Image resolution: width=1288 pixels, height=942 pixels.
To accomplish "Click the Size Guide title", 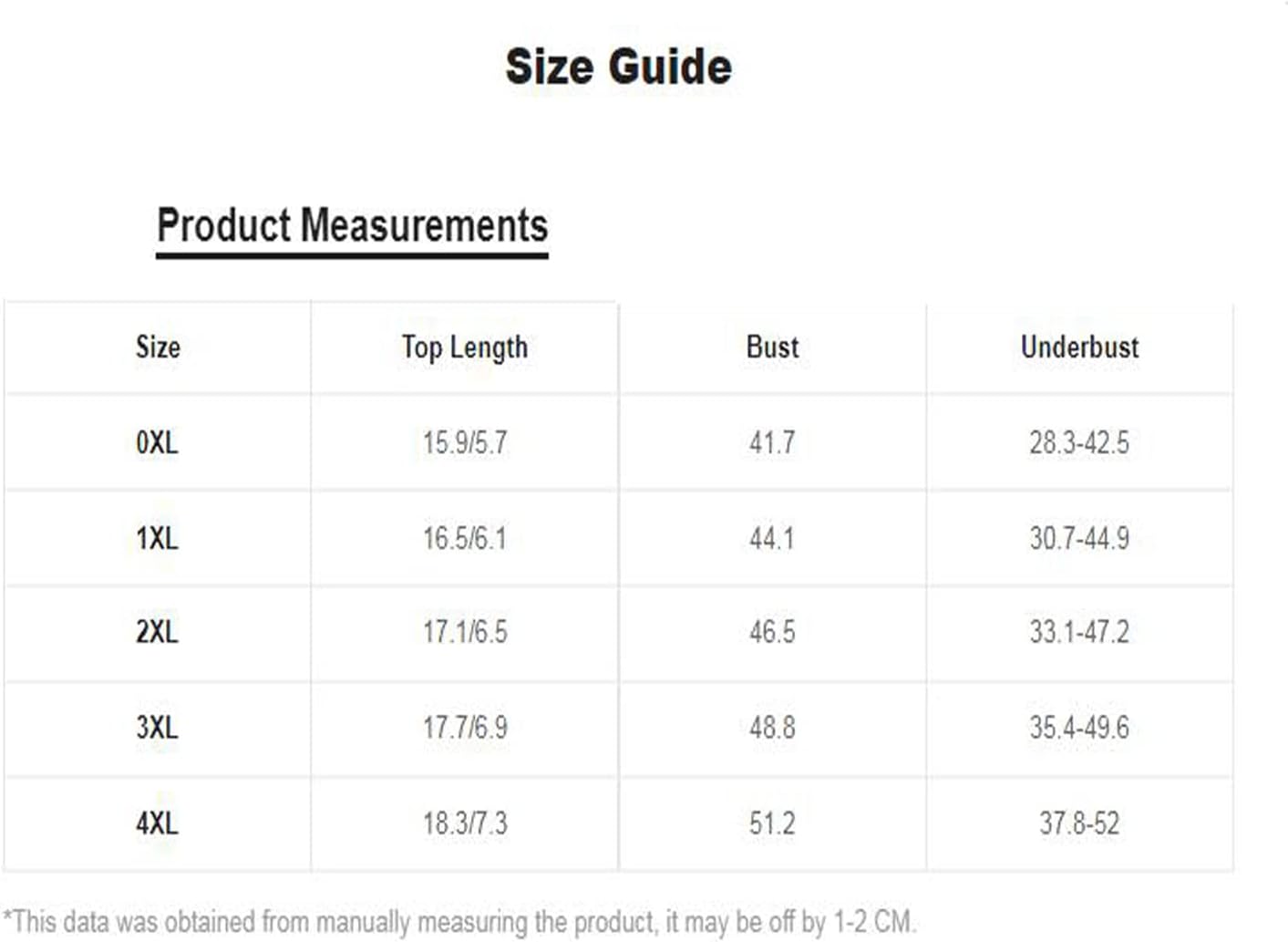I will [619, 67].
